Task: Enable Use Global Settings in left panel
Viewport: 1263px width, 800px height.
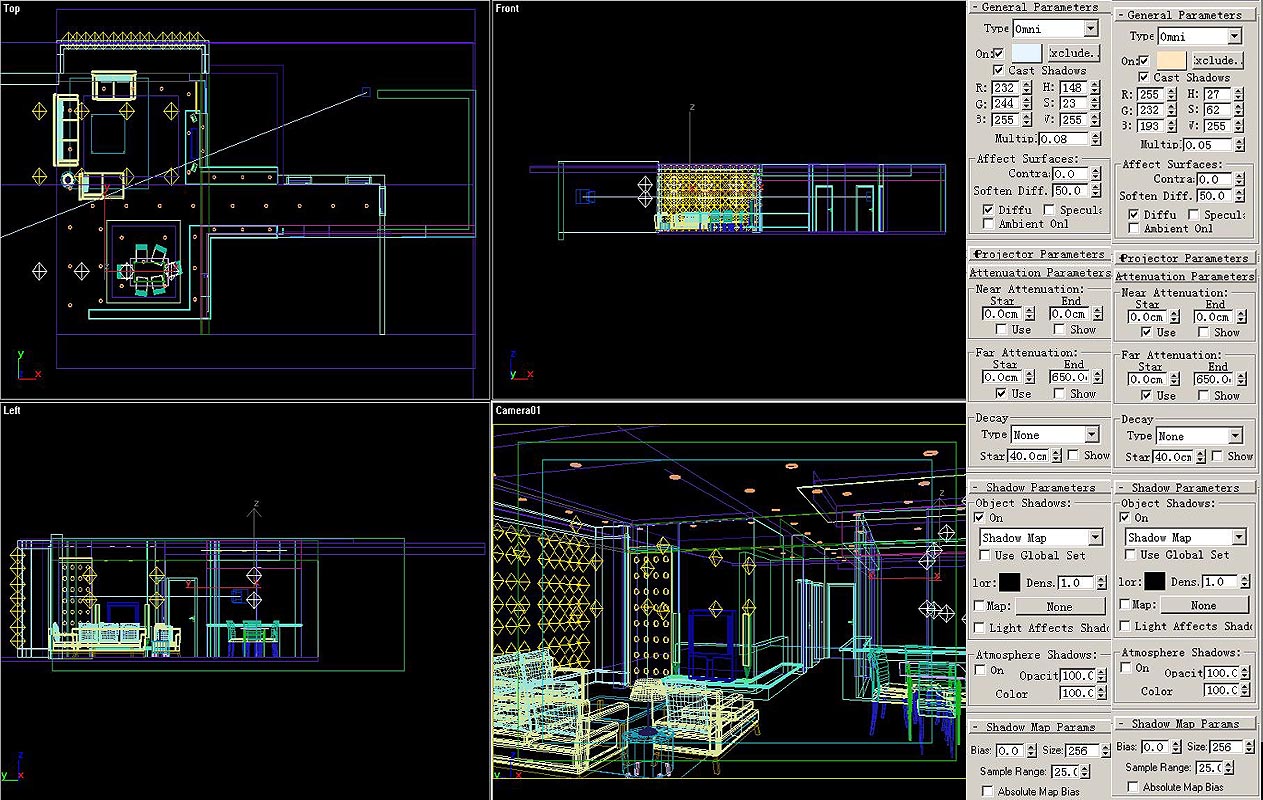Action: [985, 555]
